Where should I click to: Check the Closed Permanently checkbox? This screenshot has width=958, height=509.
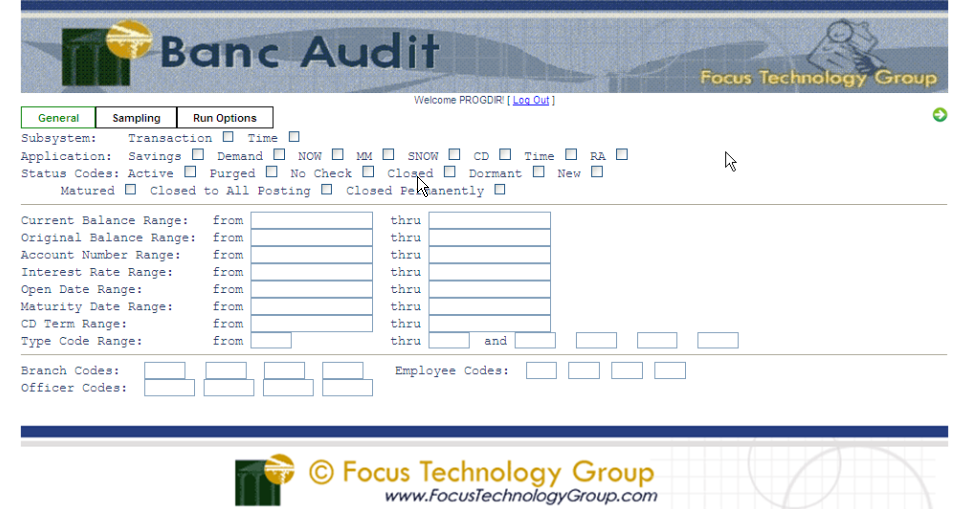[500, 189]
